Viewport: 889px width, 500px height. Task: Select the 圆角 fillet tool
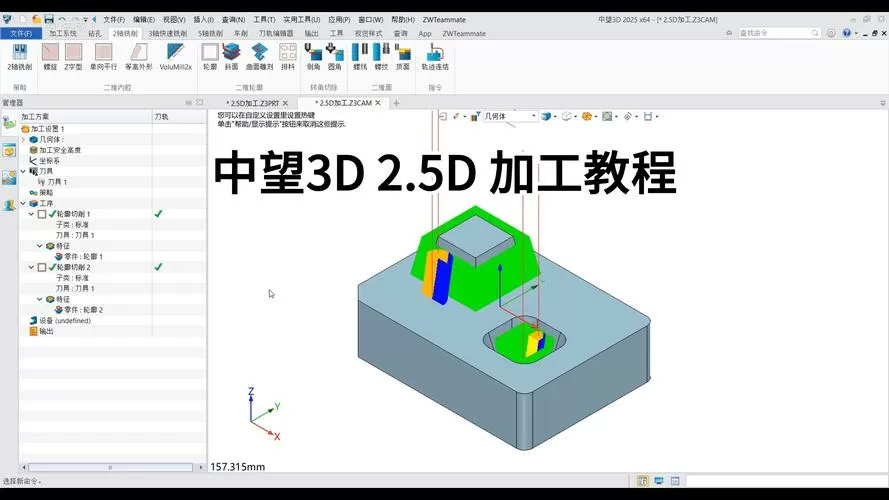point(335,57)
